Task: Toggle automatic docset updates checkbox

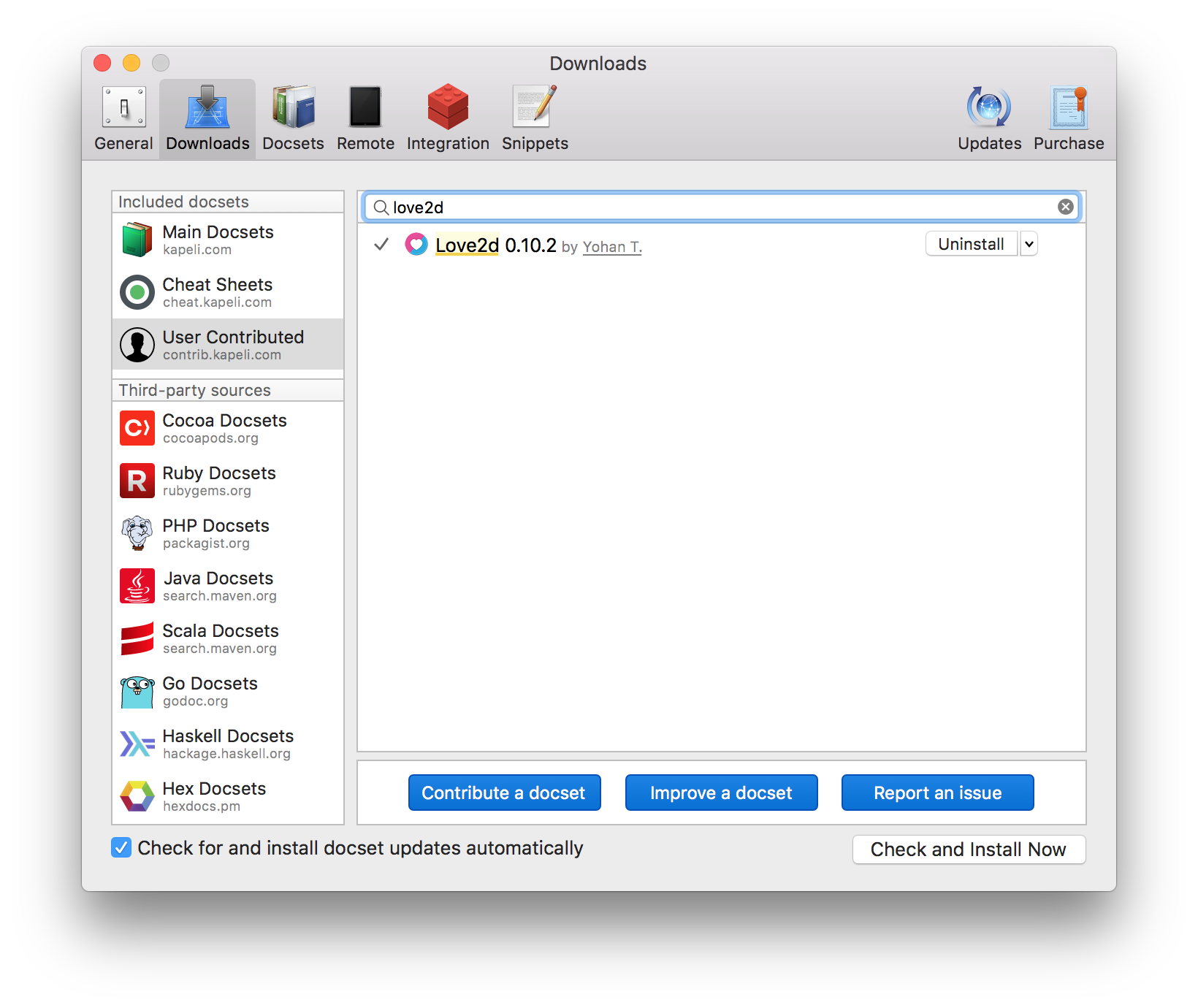Action: 121,847
